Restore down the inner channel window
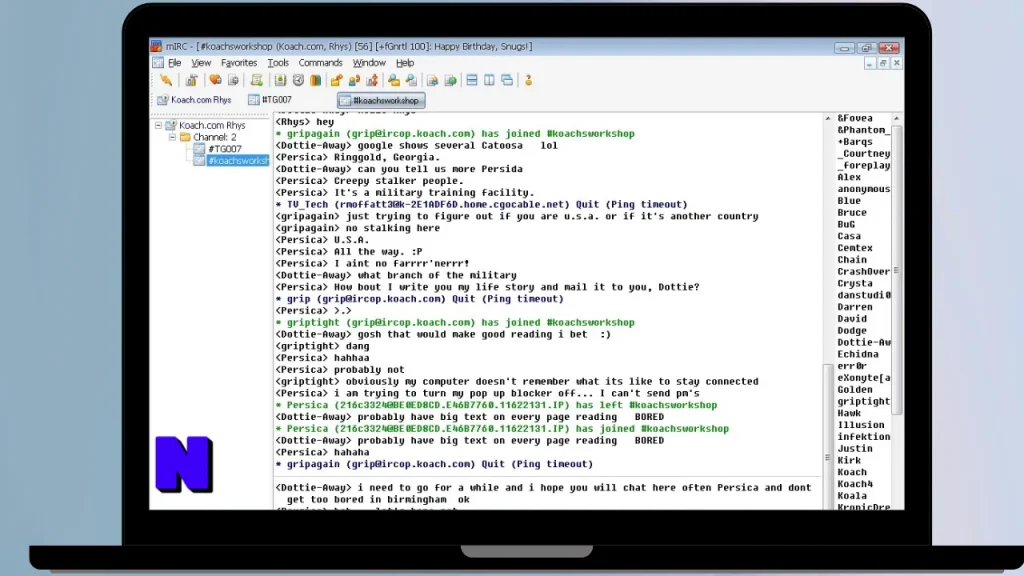 [x=883, y=63]
